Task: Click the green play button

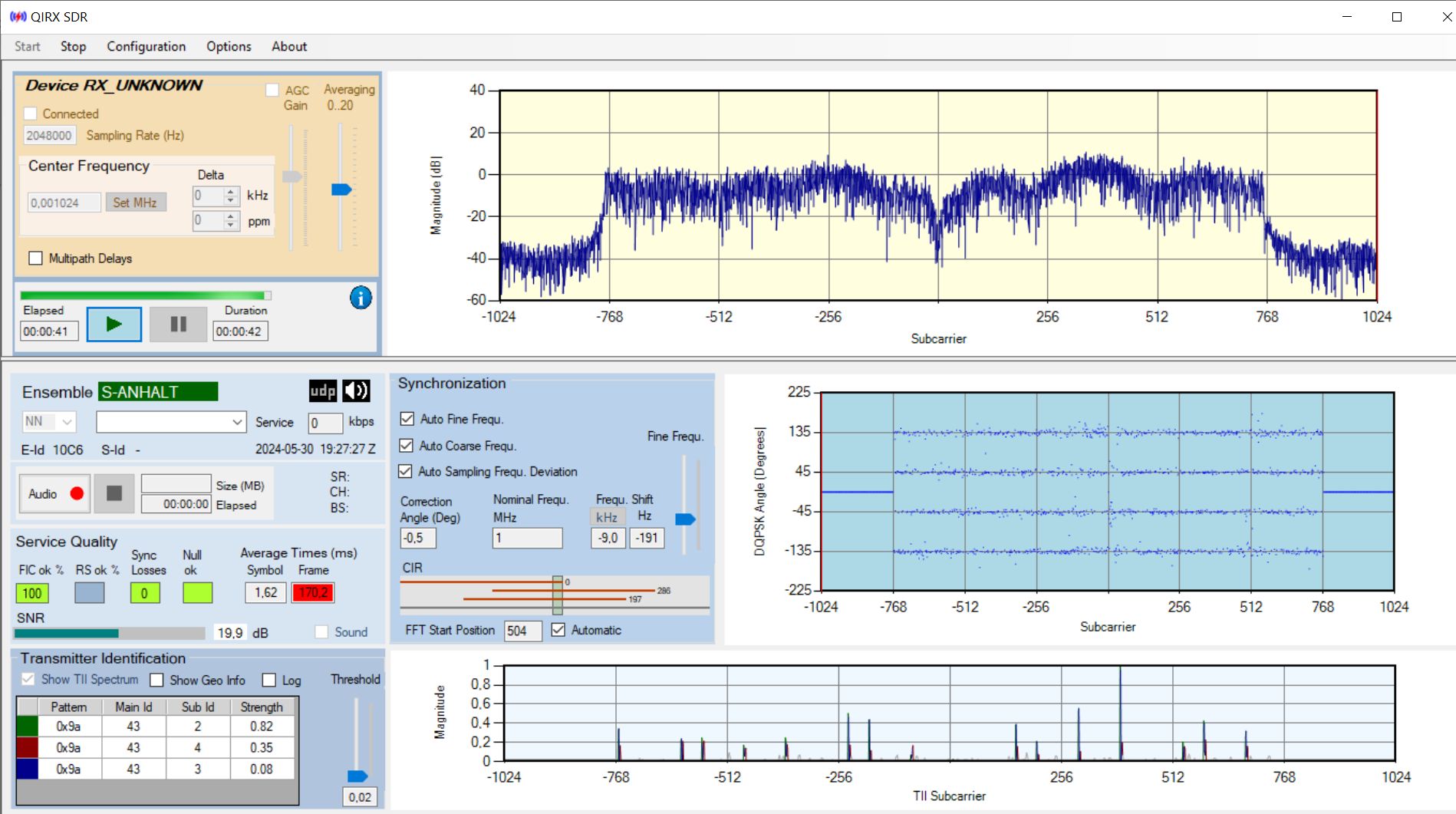Action: coord(114,325)
